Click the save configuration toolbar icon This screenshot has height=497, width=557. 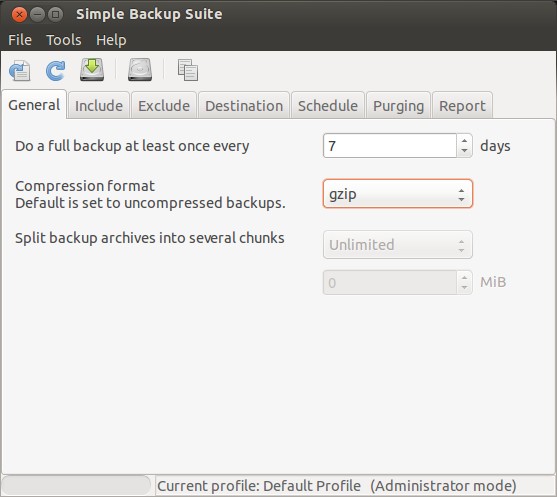(x=20, y=70)
